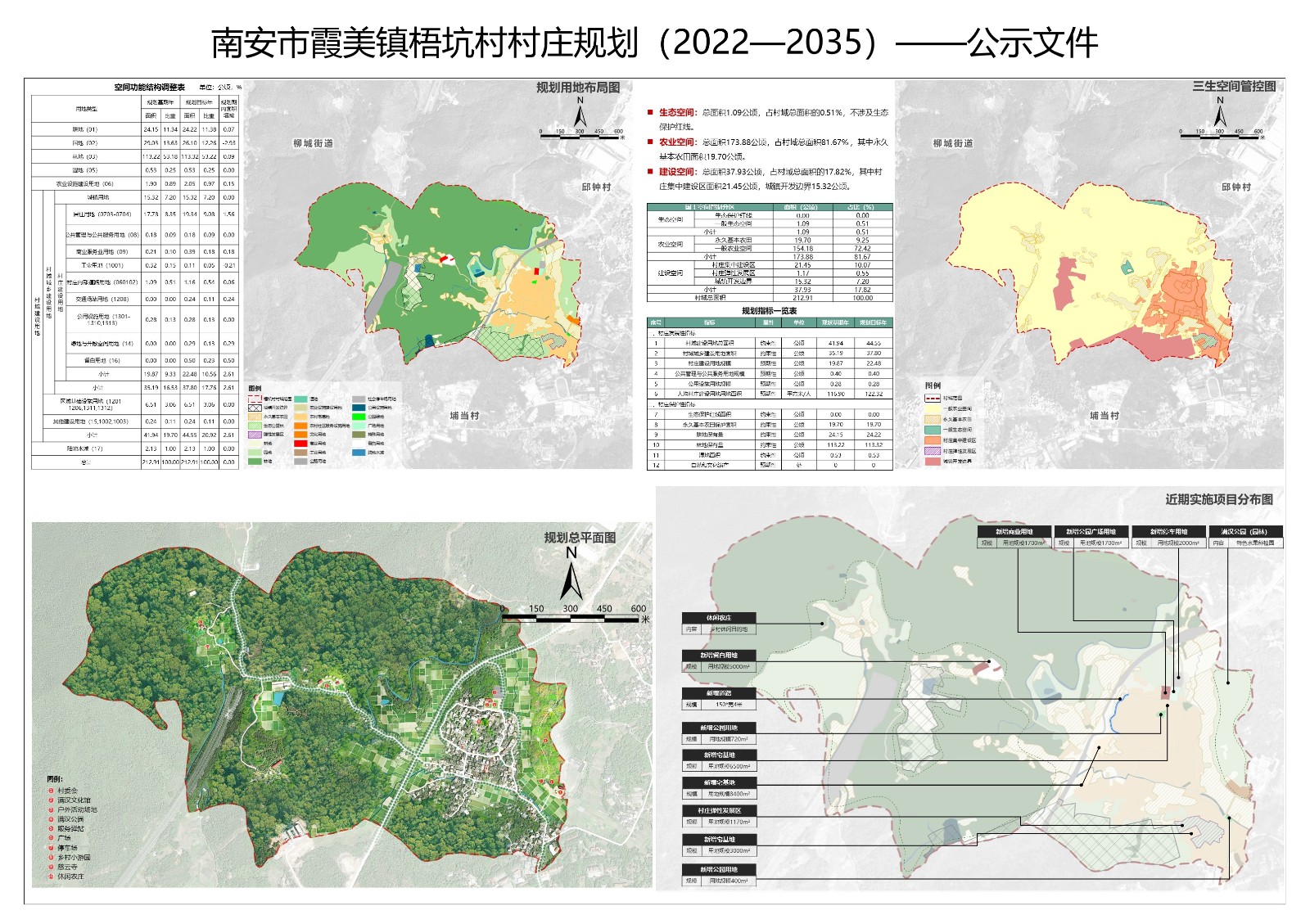The image size is (1310, 924).
Task: Click the 陆地水域 (17) row label
Action: [x=84, y=448]
